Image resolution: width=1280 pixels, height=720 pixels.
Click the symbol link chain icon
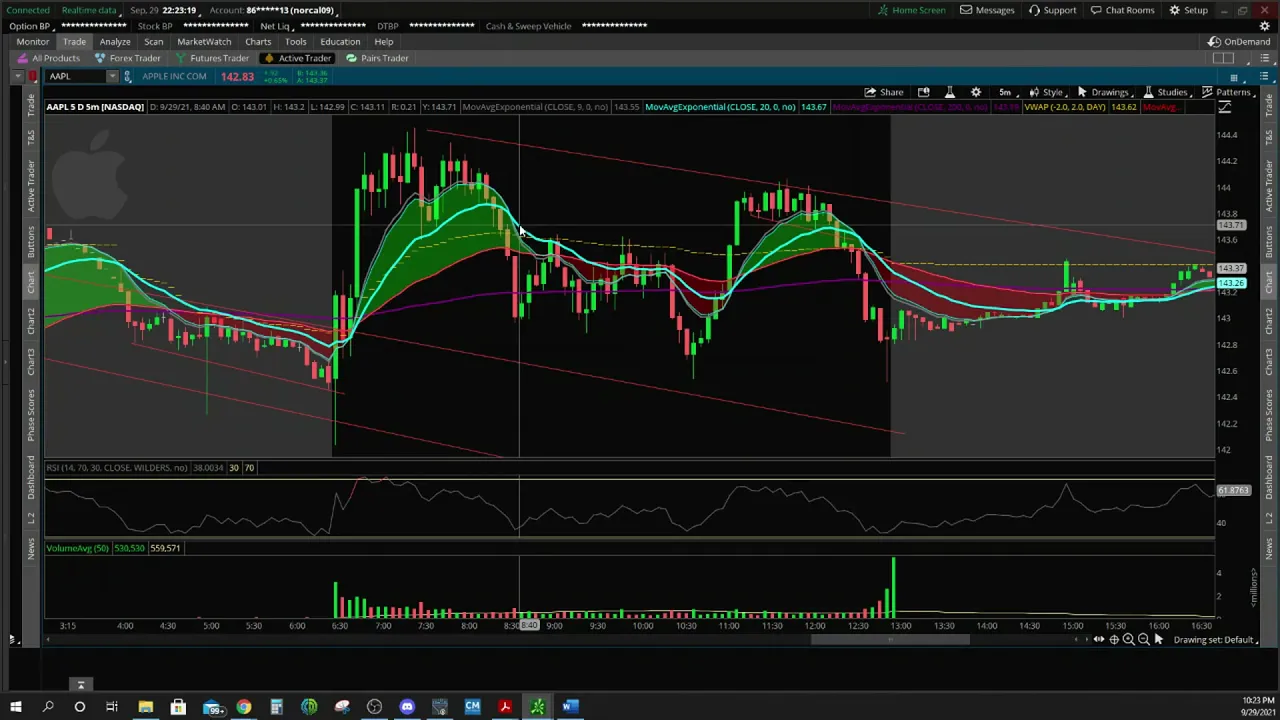point(127,77)
